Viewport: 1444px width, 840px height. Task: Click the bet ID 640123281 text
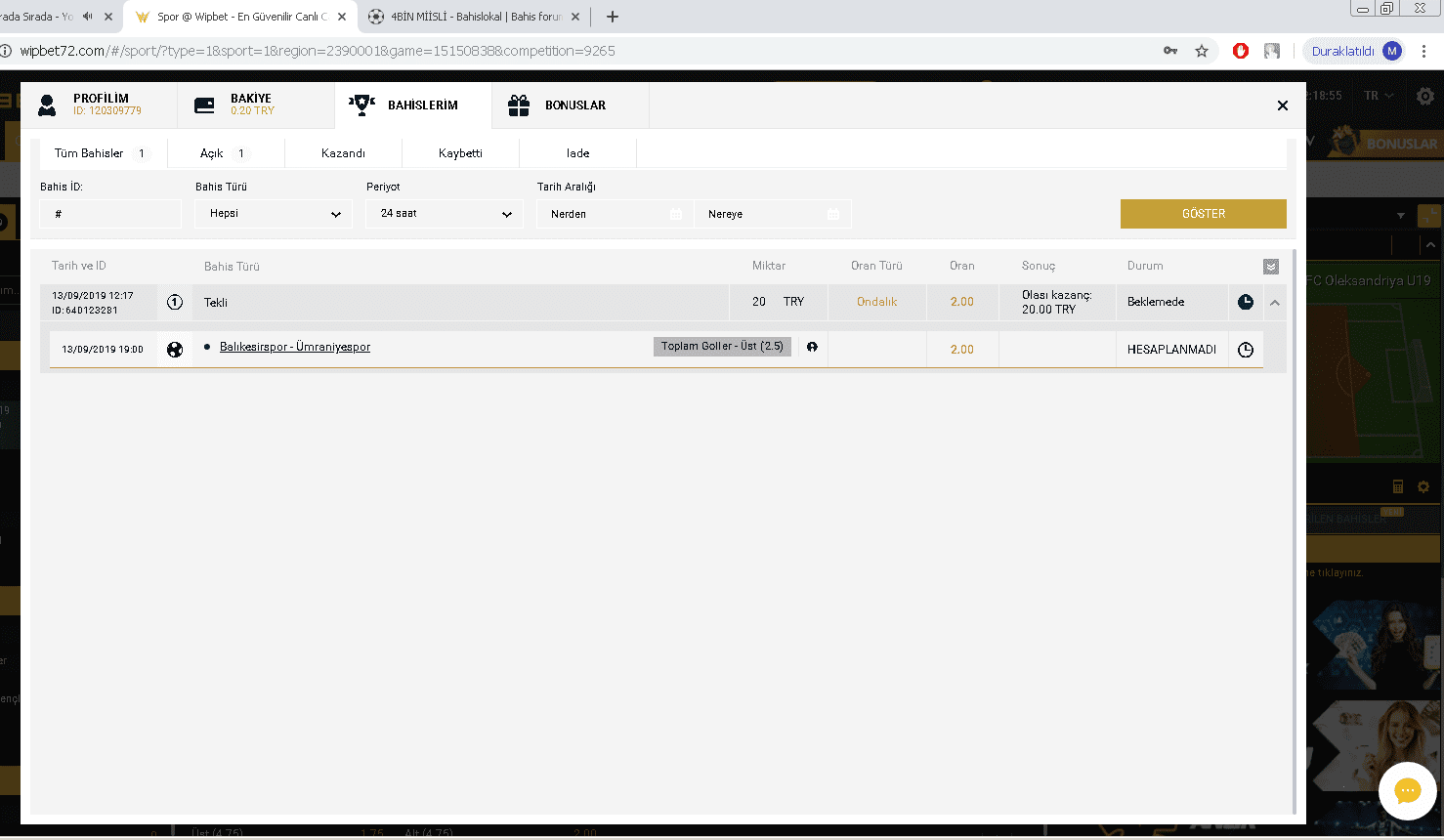[85, 311]
